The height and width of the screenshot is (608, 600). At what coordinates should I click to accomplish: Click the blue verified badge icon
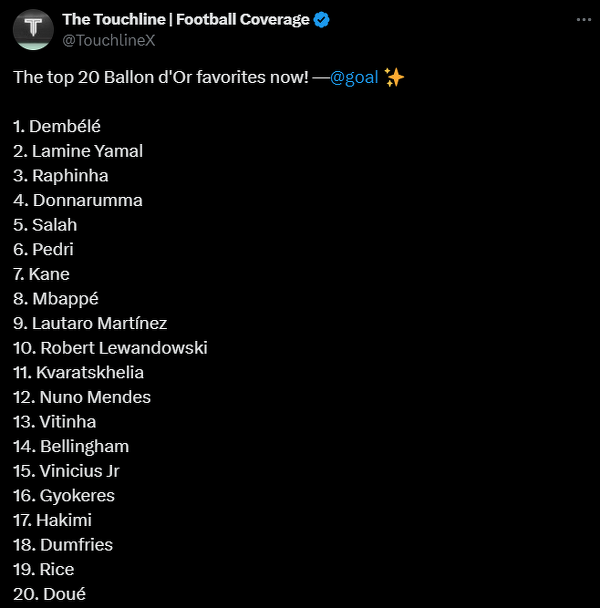322,20
